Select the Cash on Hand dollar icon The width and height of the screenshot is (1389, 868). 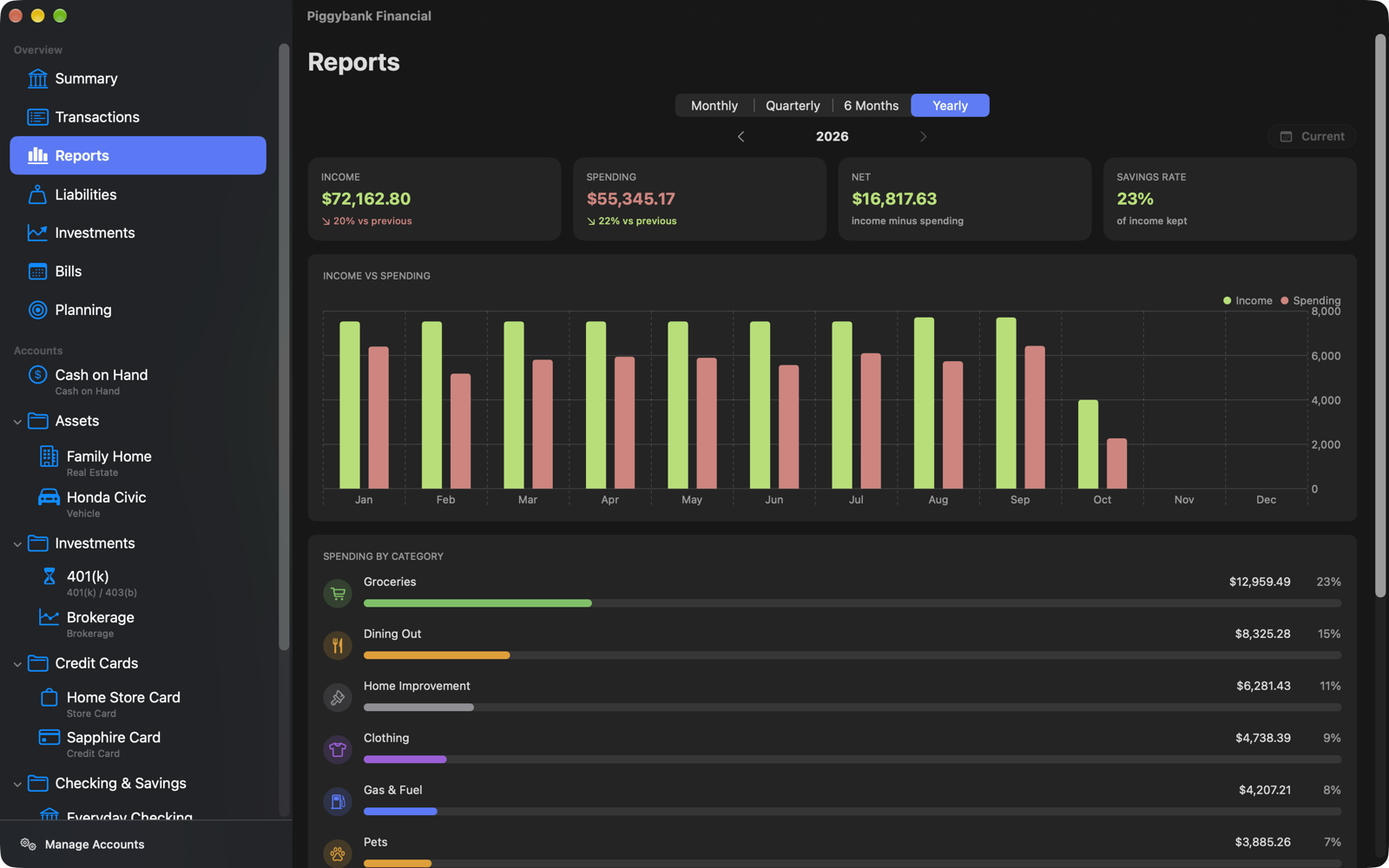(x=37, y=375)
